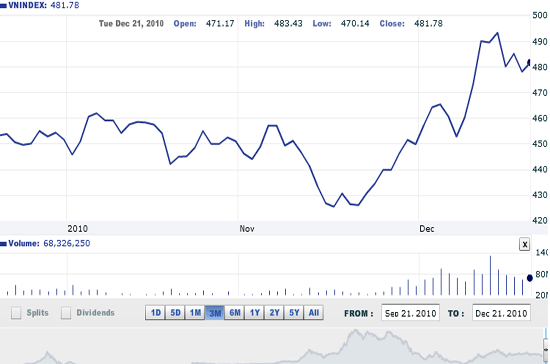Click the date Tue Dec 21, 2010
The image size is (550, 364).
(x=131, y=23)
